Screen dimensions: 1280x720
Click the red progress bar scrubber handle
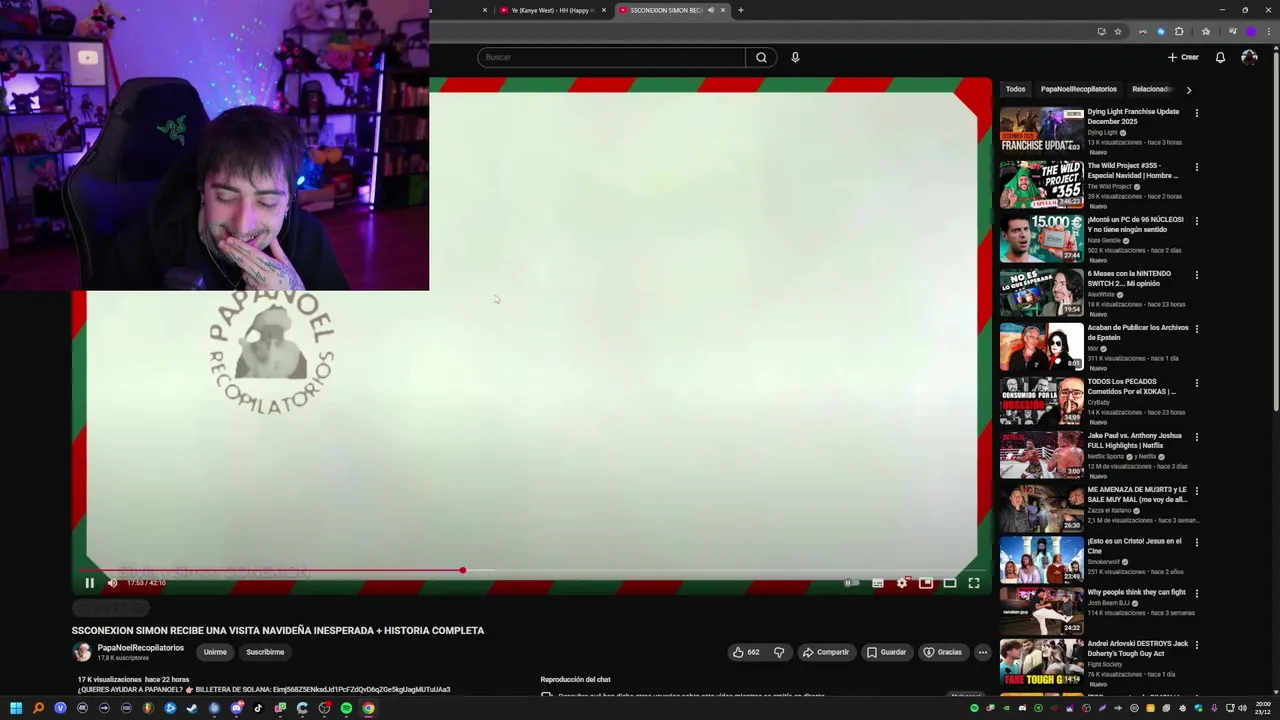pos(462,570)
